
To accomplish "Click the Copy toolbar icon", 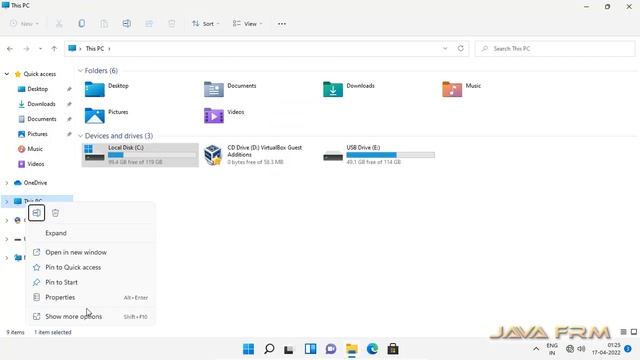I will (x=82, y=24).
